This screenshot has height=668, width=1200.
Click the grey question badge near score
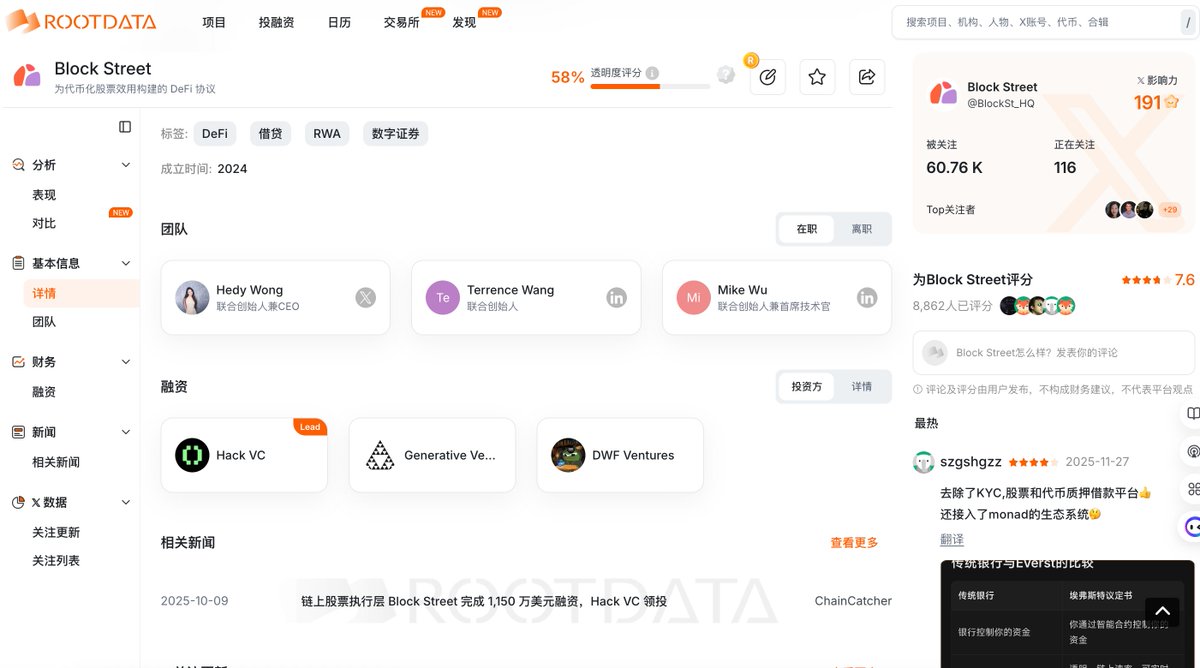[726, 74]
